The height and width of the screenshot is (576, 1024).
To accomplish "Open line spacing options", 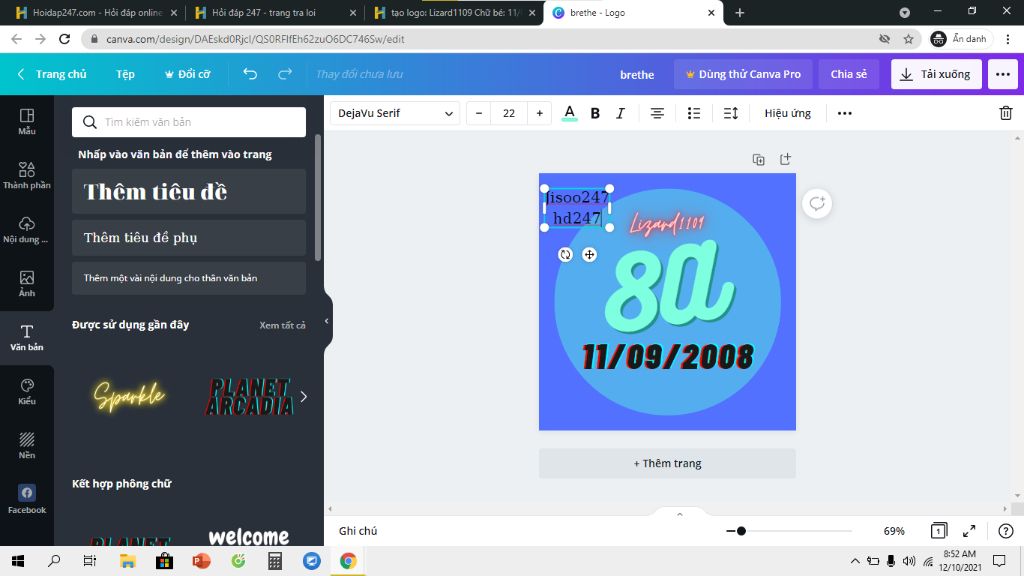I will coord(731,113).
